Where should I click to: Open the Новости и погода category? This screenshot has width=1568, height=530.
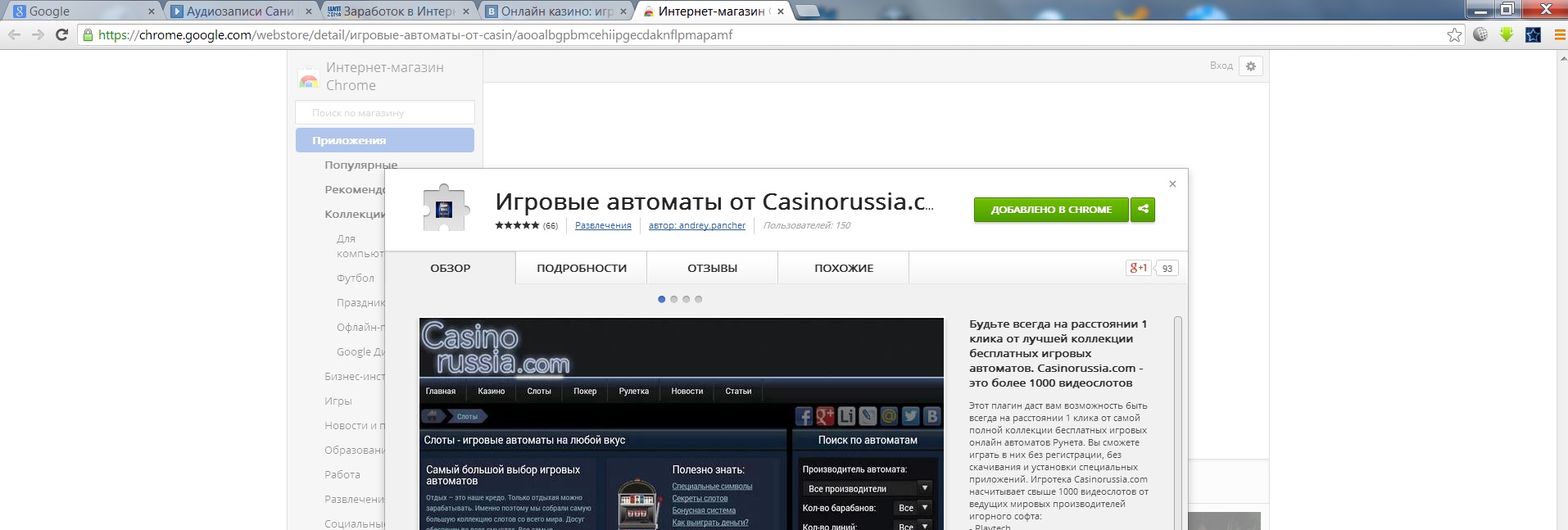click(x=355, y=425)
